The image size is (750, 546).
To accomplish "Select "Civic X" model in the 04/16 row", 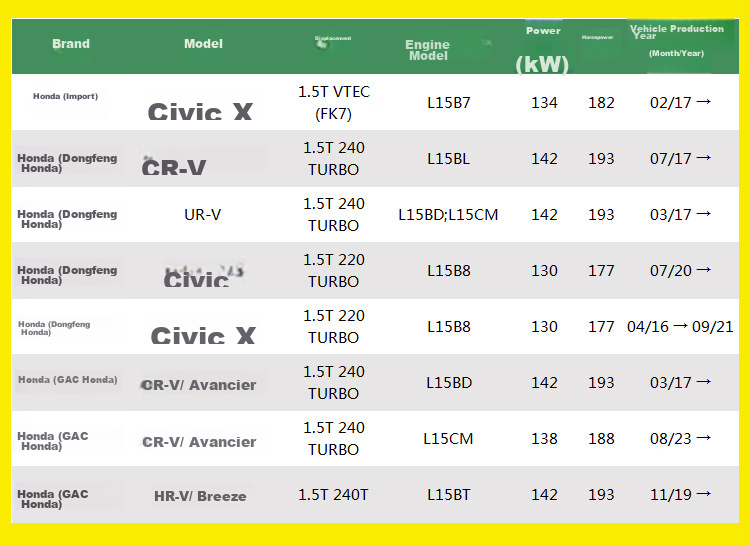I will tap(203, 335).
